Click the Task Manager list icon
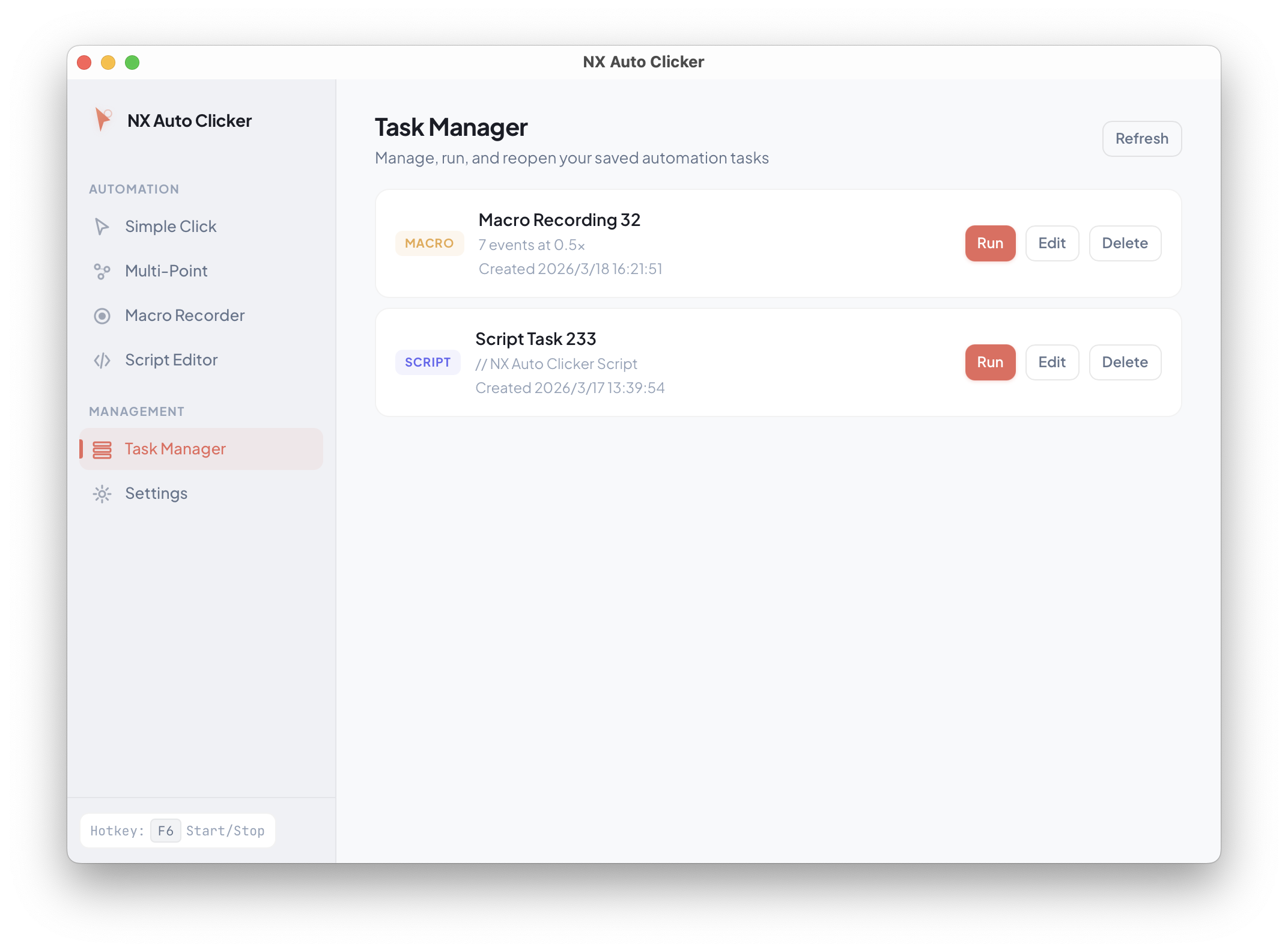This screenshot has width=1288, height=952. [102, 449]
